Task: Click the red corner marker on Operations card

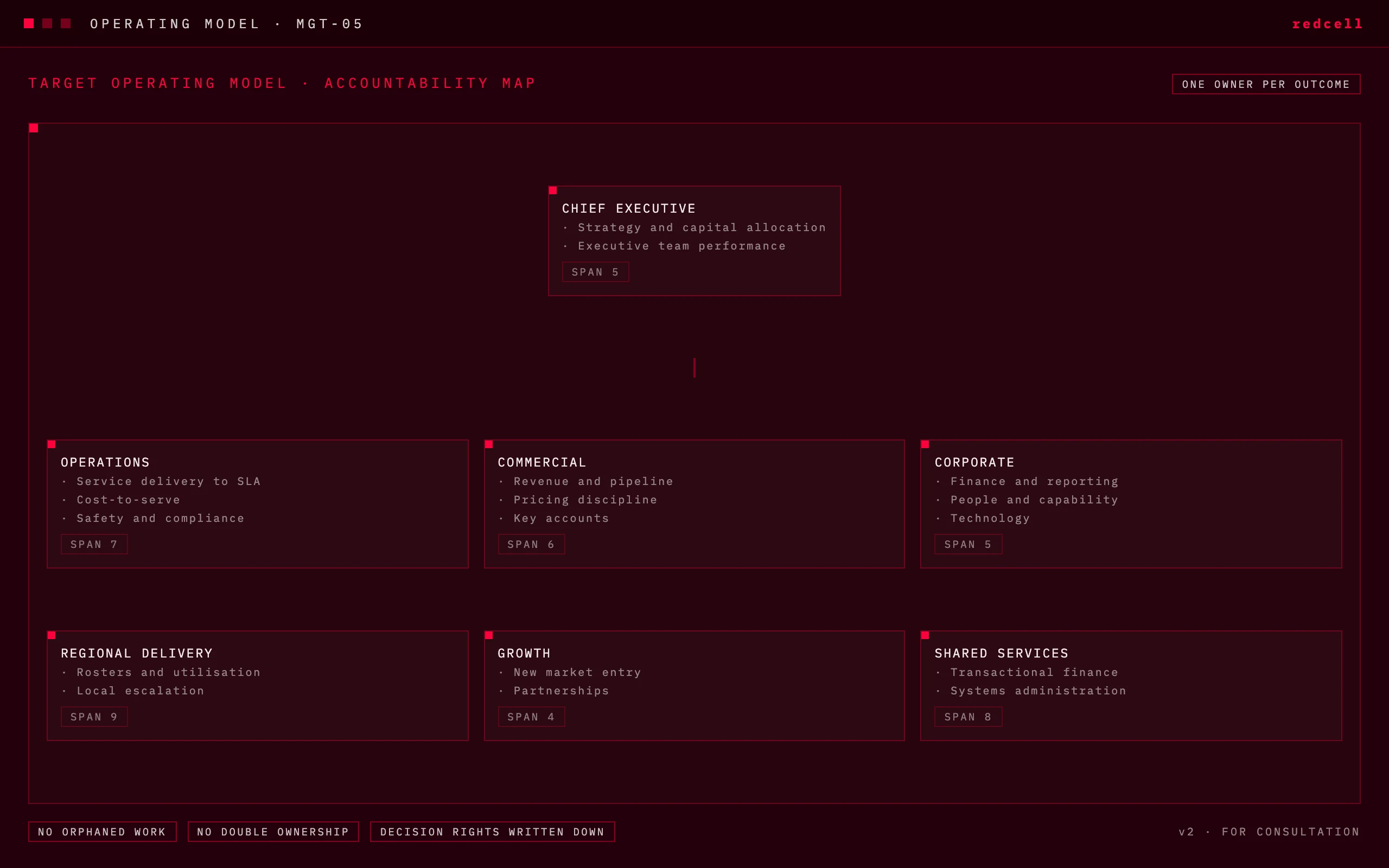Action: (x=52, y=444)
